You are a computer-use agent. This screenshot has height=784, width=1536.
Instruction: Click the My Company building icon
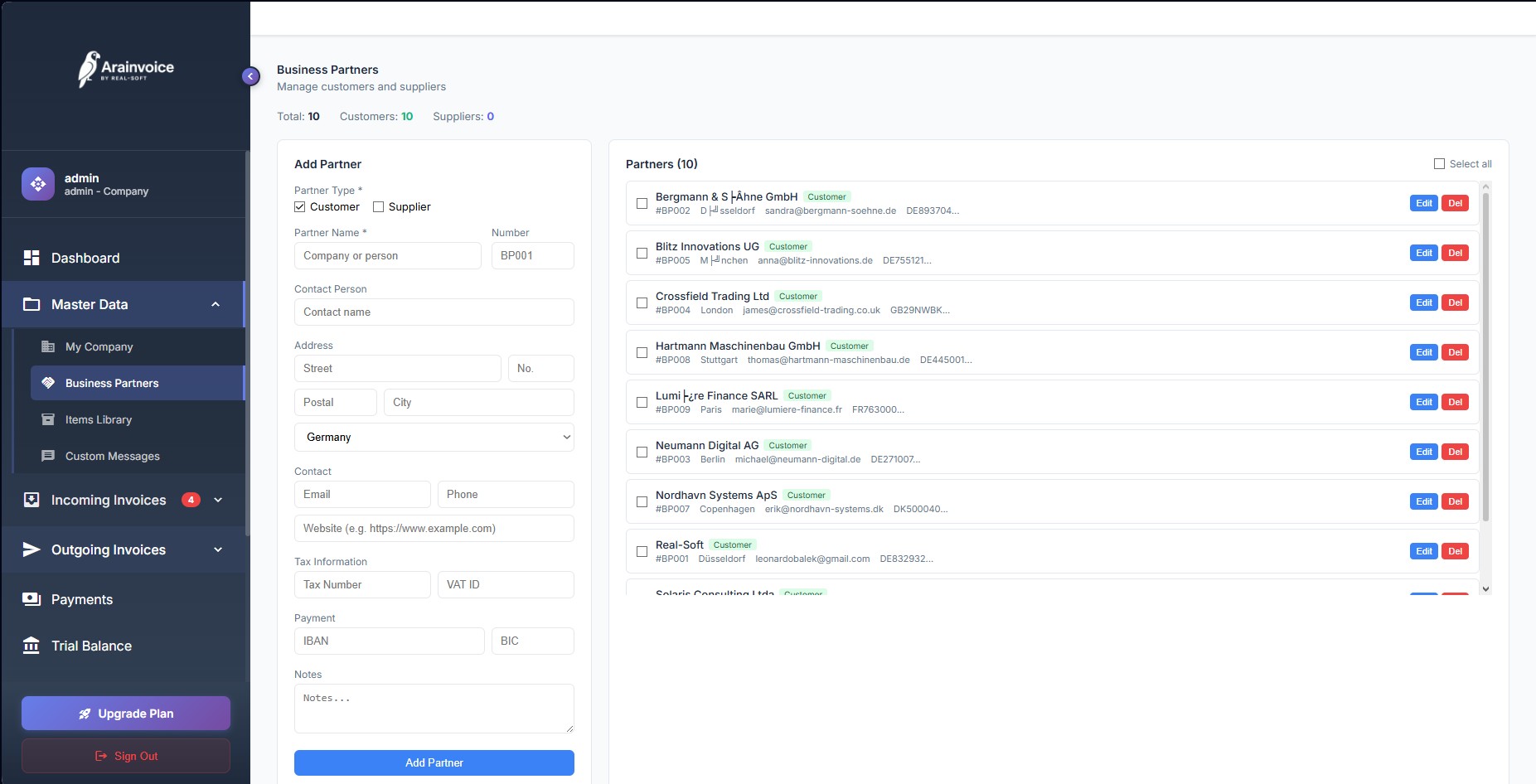[48, 346]
